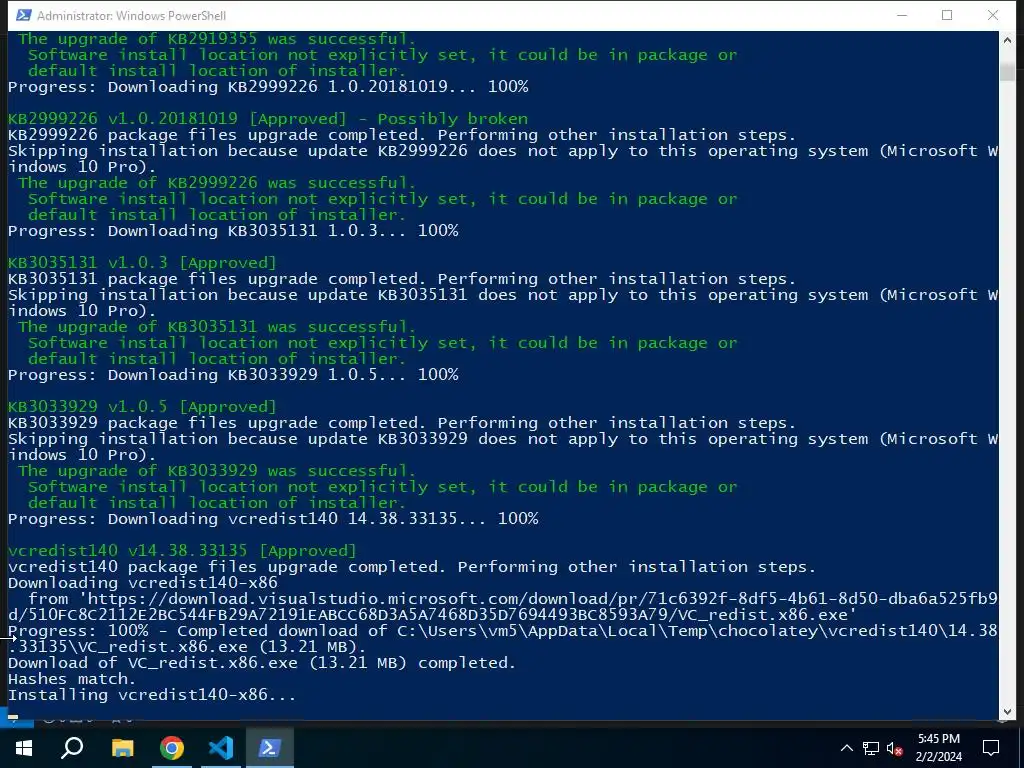Image resolution: width=1024 pixels, height=768 pixels.
Task: Launch File Explorer from taskbar
Action: (122, 748)
